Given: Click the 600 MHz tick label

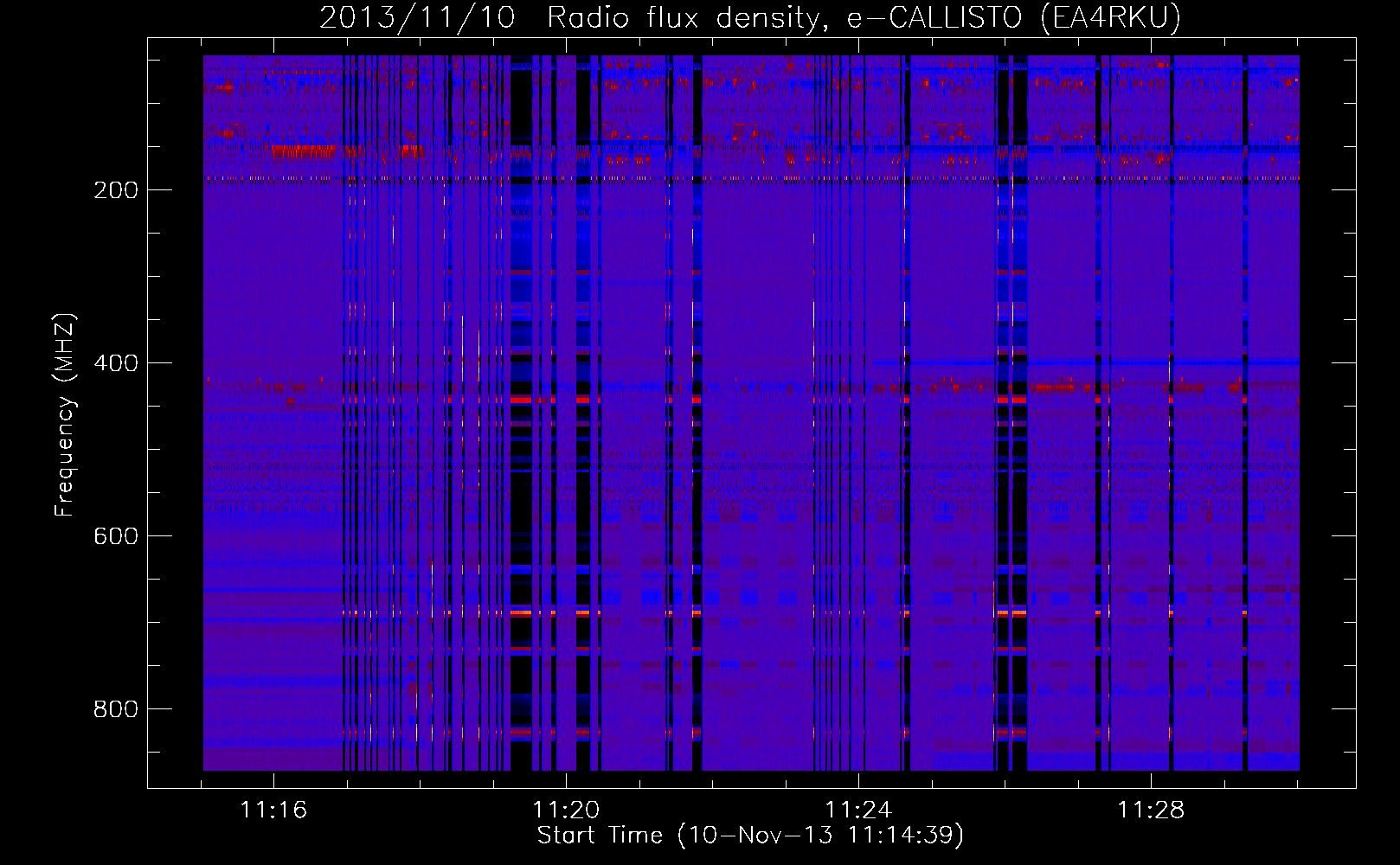Looking at the screenshot, I should pos(116,536).
